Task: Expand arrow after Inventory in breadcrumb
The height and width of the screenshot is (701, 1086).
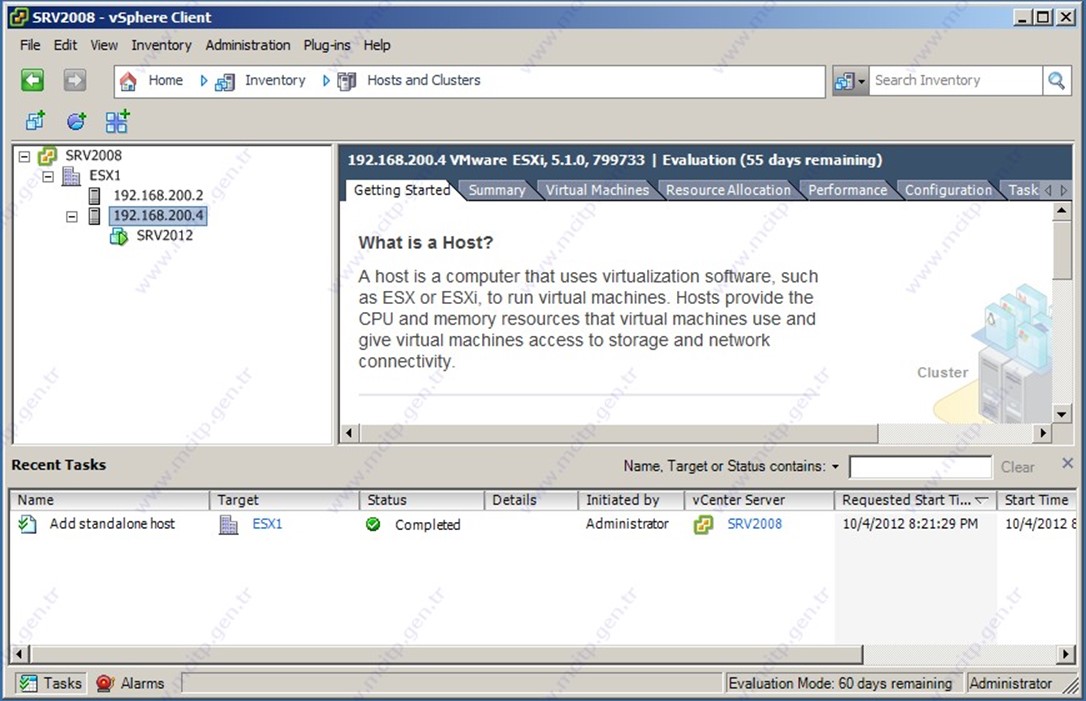Action: click(326, 81)
